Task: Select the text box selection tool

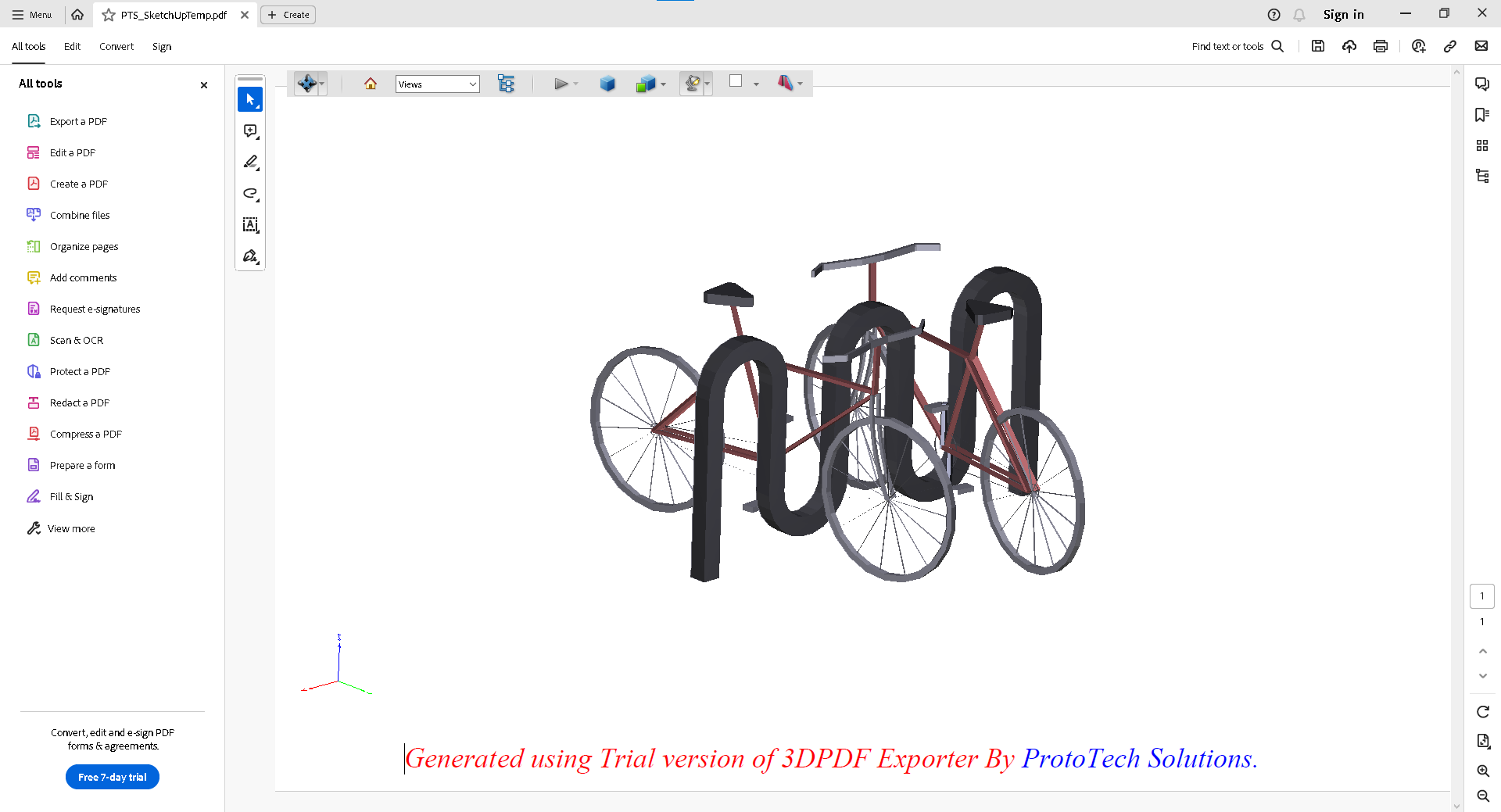Action: (250, 225)
